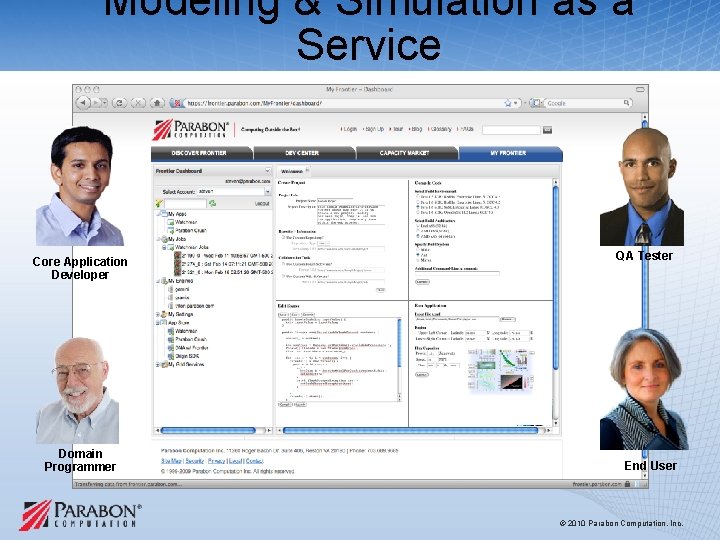Click the green refresh icon beside filter box
Viewport: 720px width, 540px height.
(213, 203)
